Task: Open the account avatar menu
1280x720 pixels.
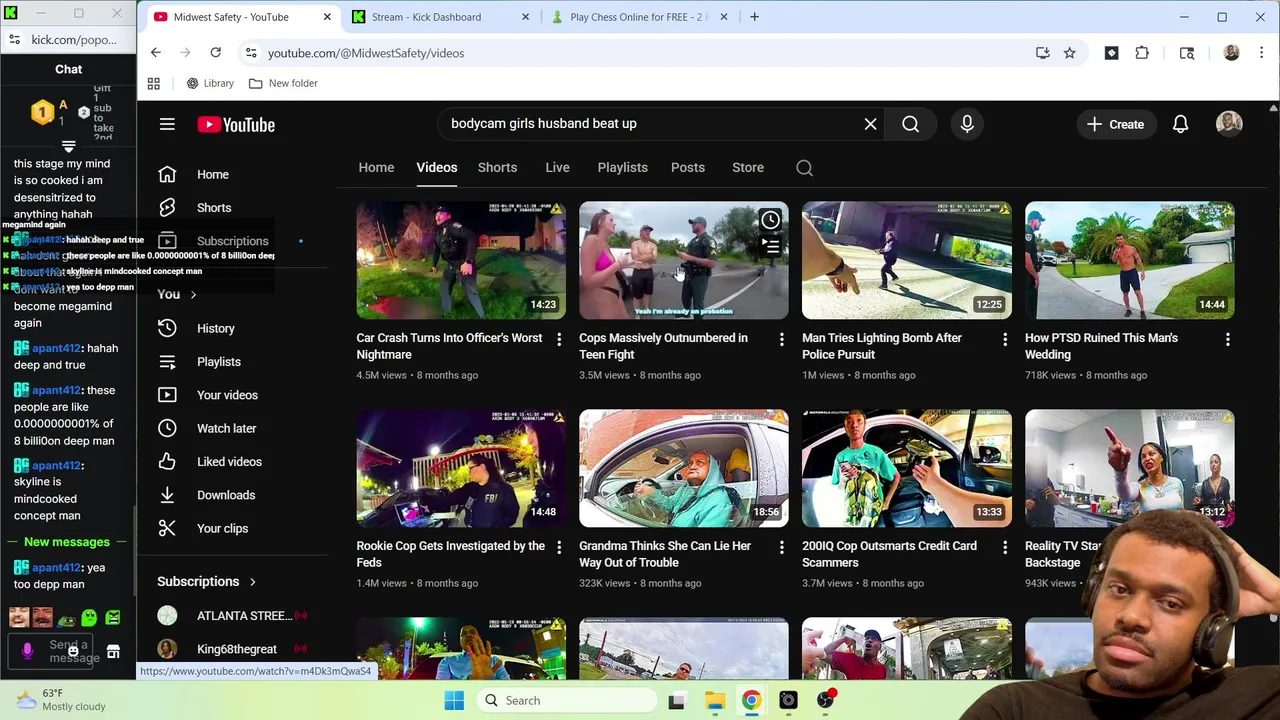Action: click(x=1229, y=124)
